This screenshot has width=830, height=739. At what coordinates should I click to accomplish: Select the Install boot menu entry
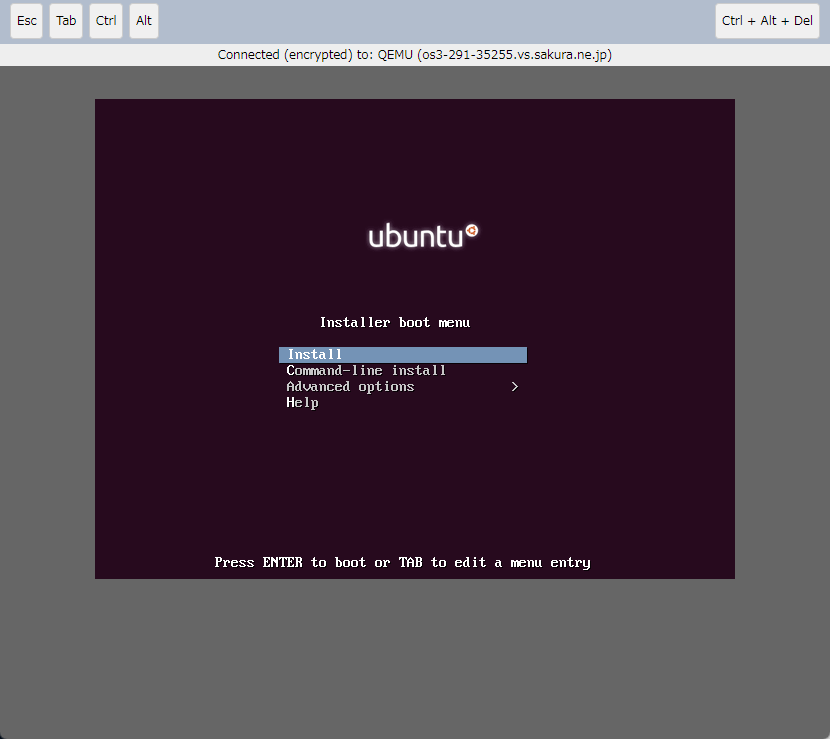[x=403, y=355]
